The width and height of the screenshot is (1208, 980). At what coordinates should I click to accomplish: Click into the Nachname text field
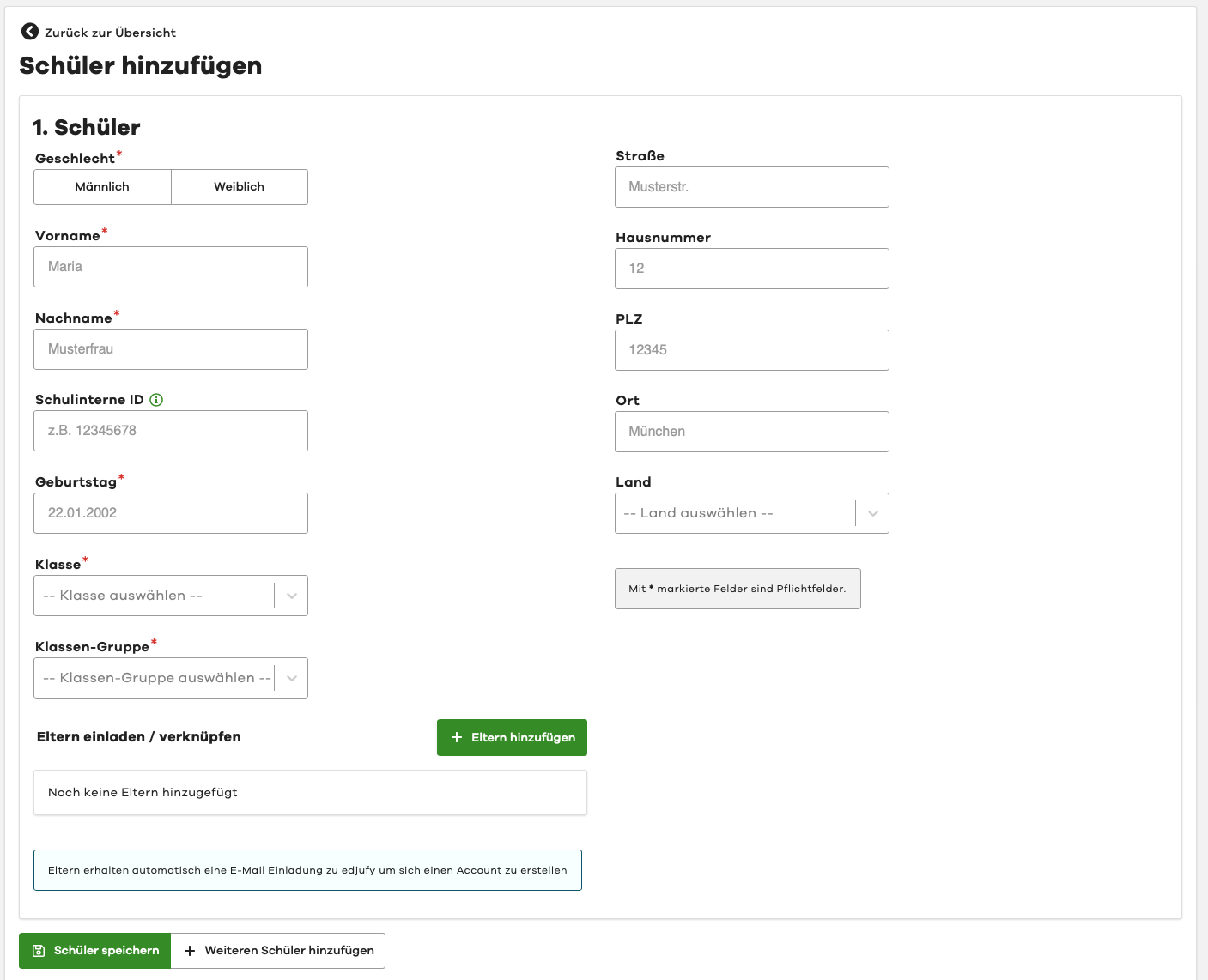(170, 349)
